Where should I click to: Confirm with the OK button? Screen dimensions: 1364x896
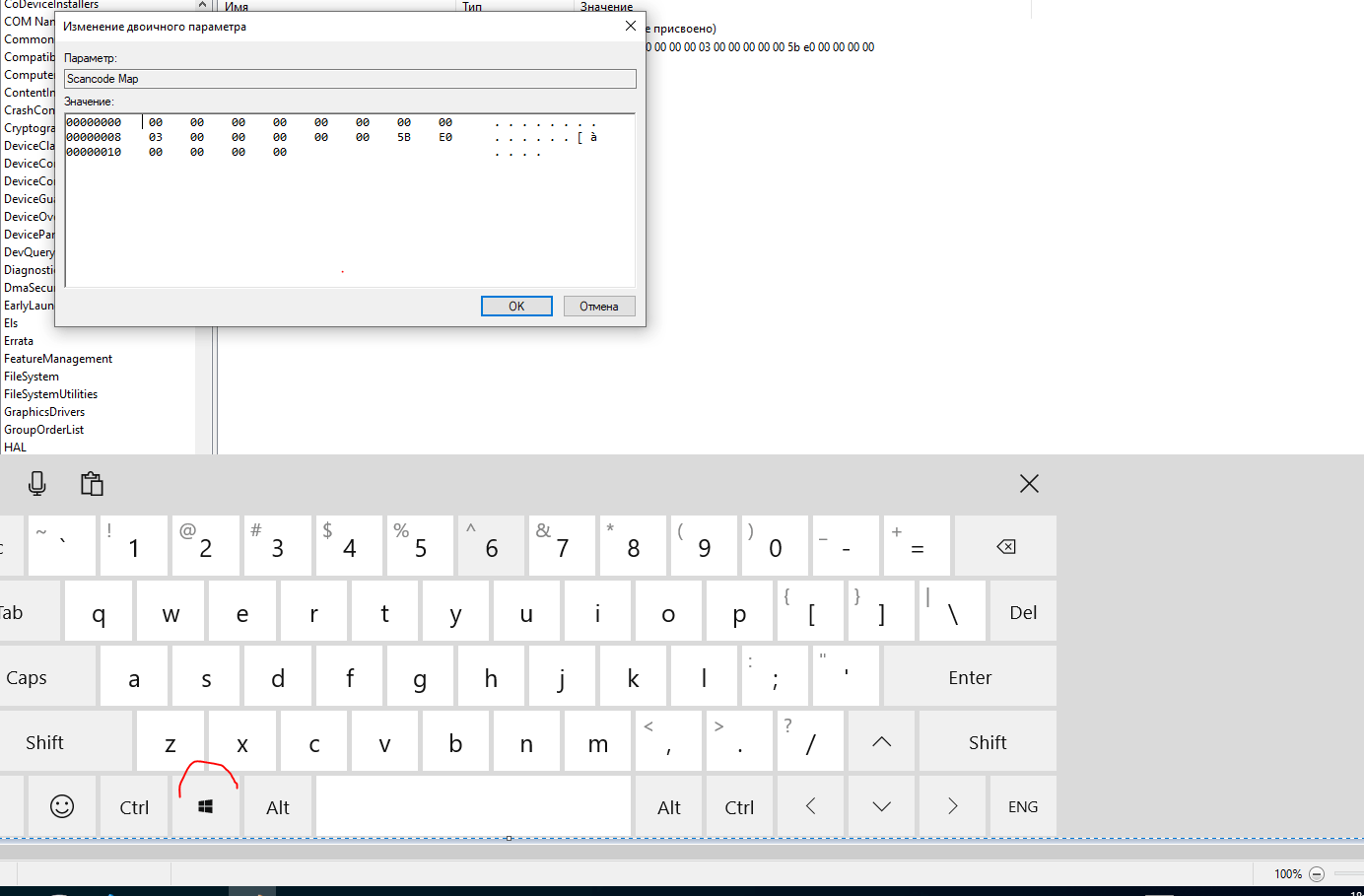tap(515, 306)
